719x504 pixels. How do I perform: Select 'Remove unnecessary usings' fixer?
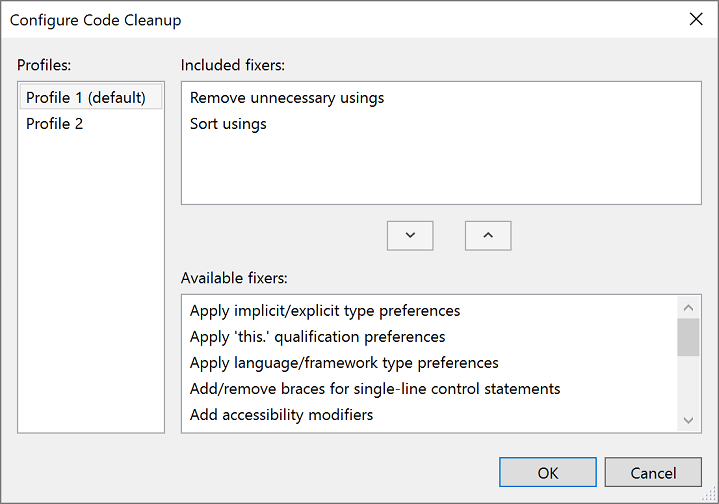287,98
